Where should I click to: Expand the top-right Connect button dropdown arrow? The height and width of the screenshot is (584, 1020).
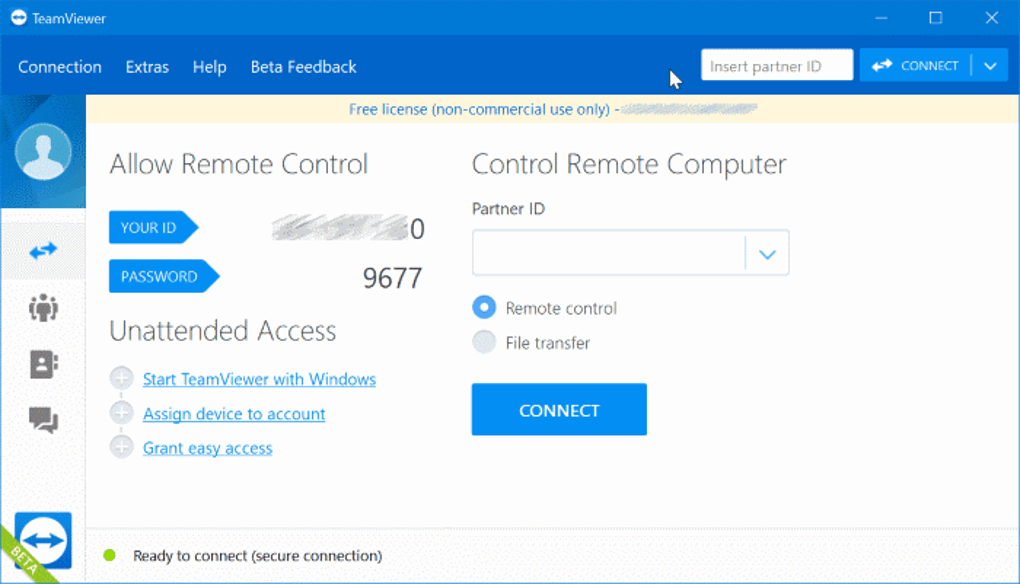pos(989,66)
